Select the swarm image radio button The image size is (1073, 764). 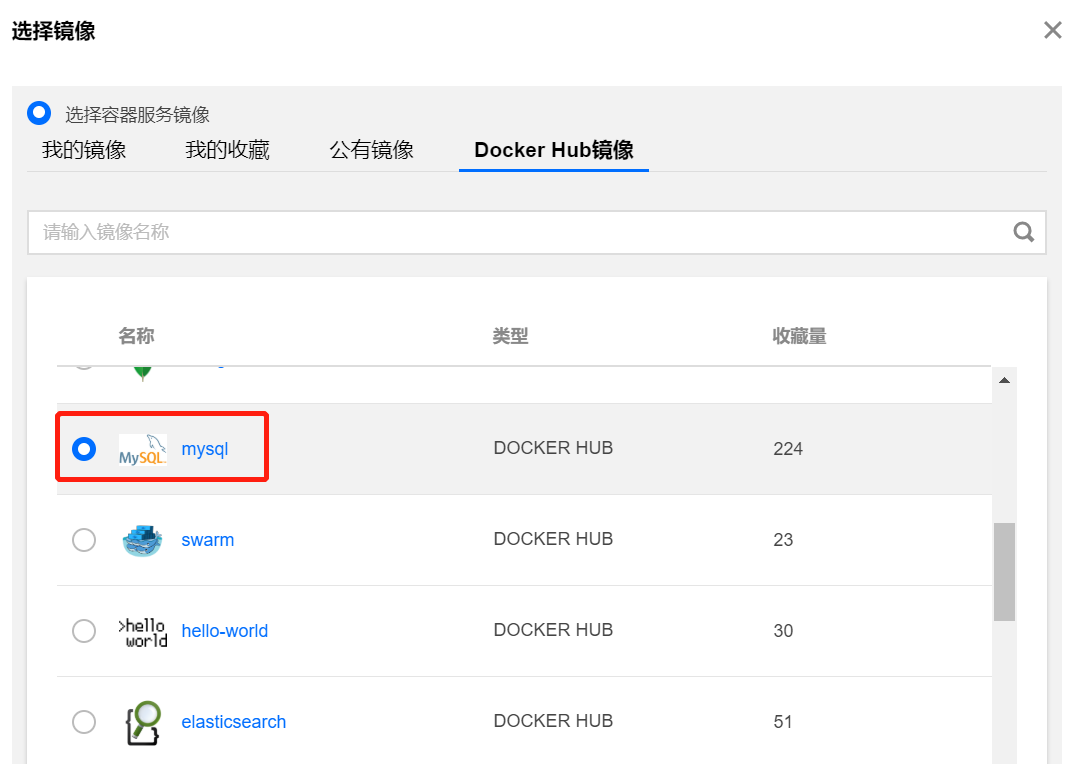84,540
